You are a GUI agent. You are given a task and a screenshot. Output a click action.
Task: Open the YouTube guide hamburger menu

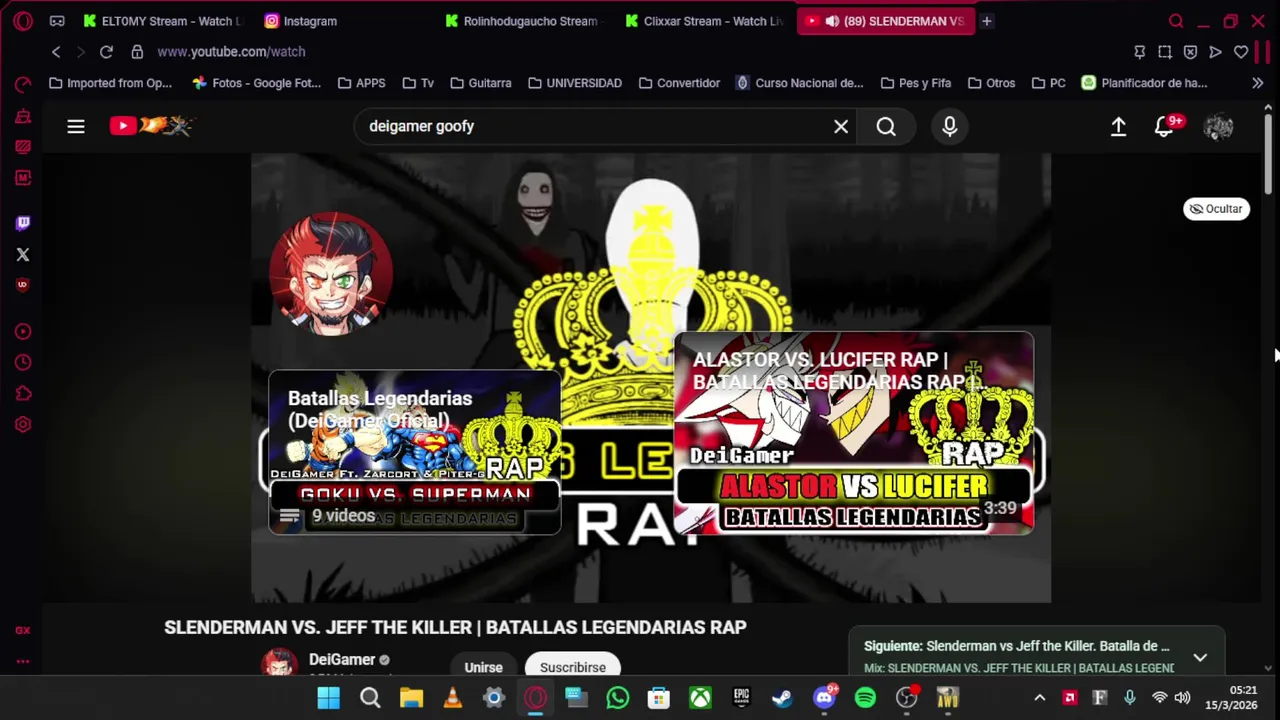(76, 126)
